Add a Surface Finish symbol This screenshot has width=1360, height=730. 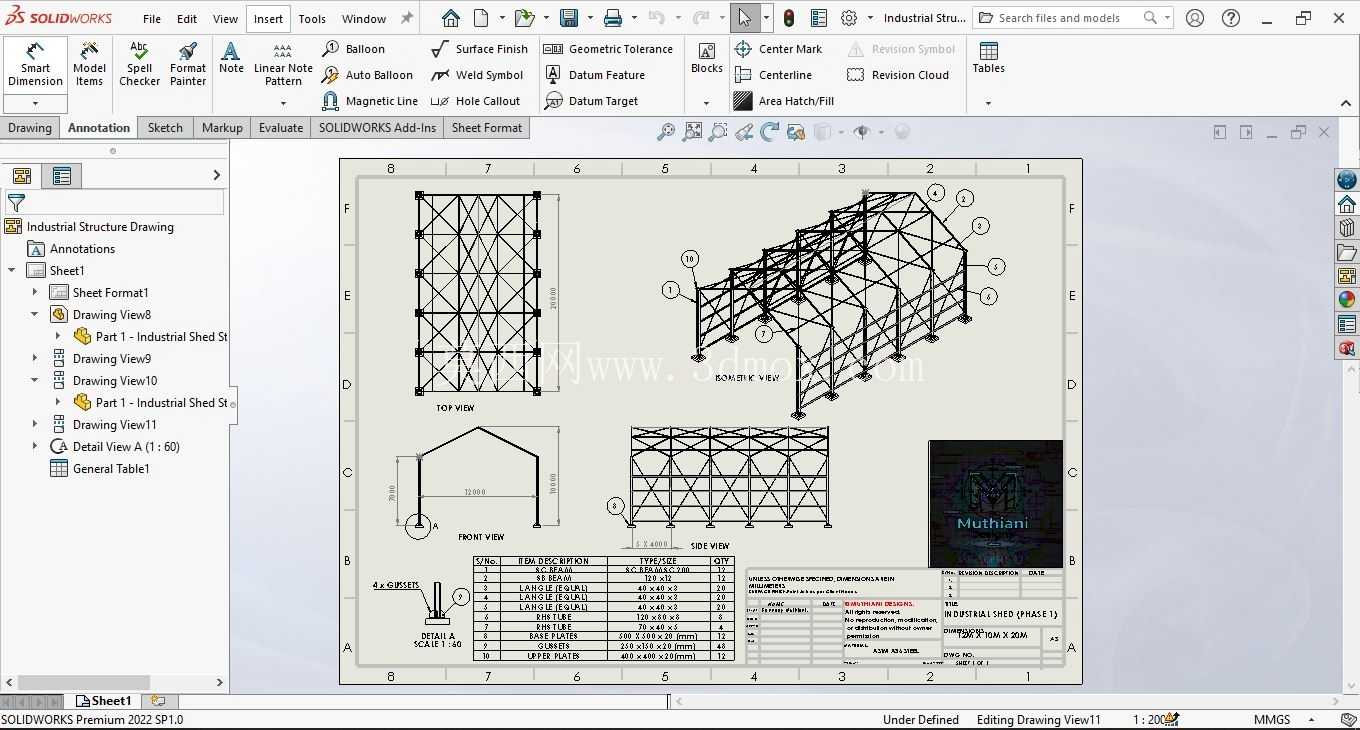479,49
